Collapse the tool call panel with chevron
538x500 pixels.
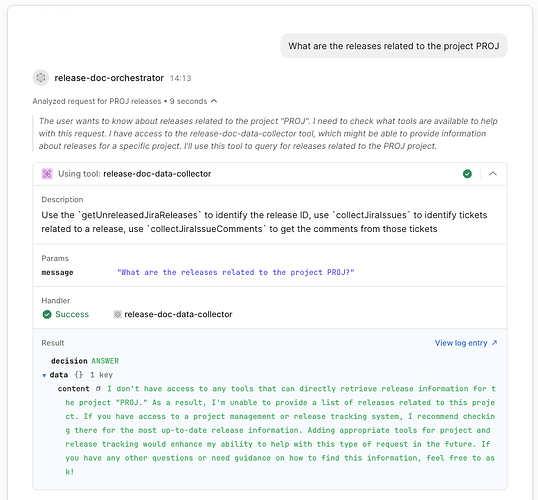click(x=493, y=174)
